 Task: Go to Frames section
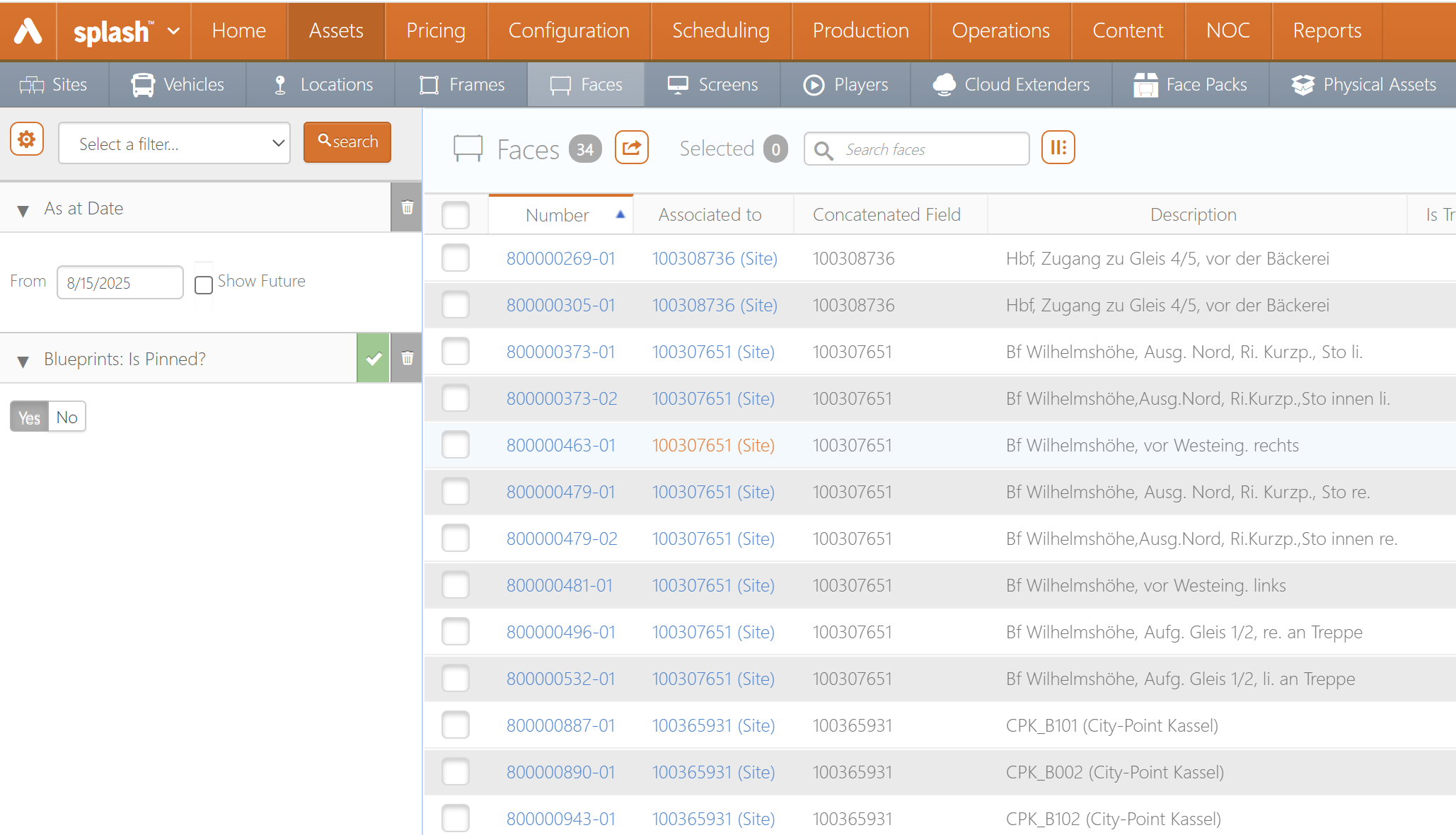click(x=461, y=84)
